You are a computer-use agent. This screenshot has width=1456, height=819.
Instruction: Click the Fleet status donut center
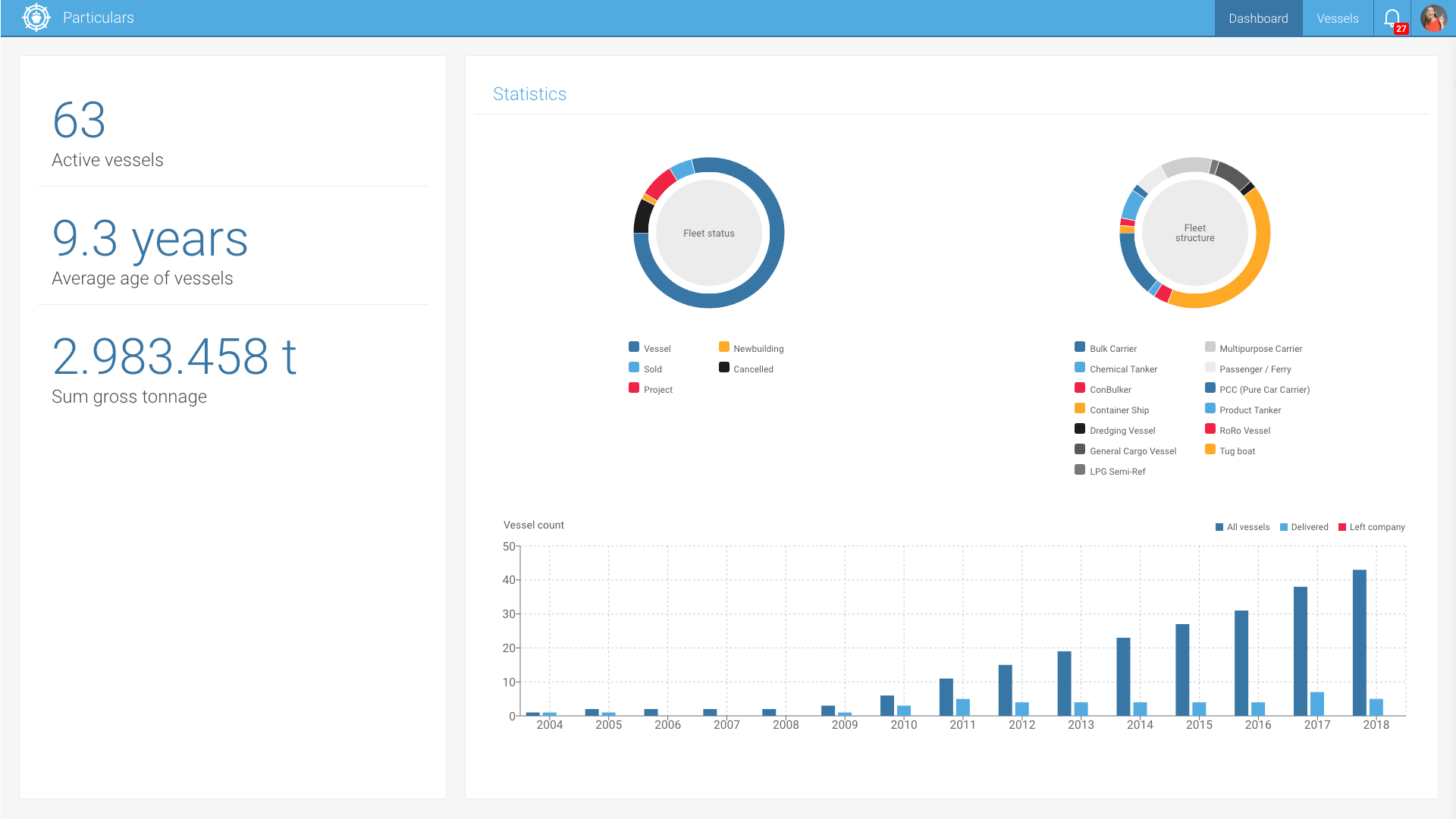(x=708, y=233)
